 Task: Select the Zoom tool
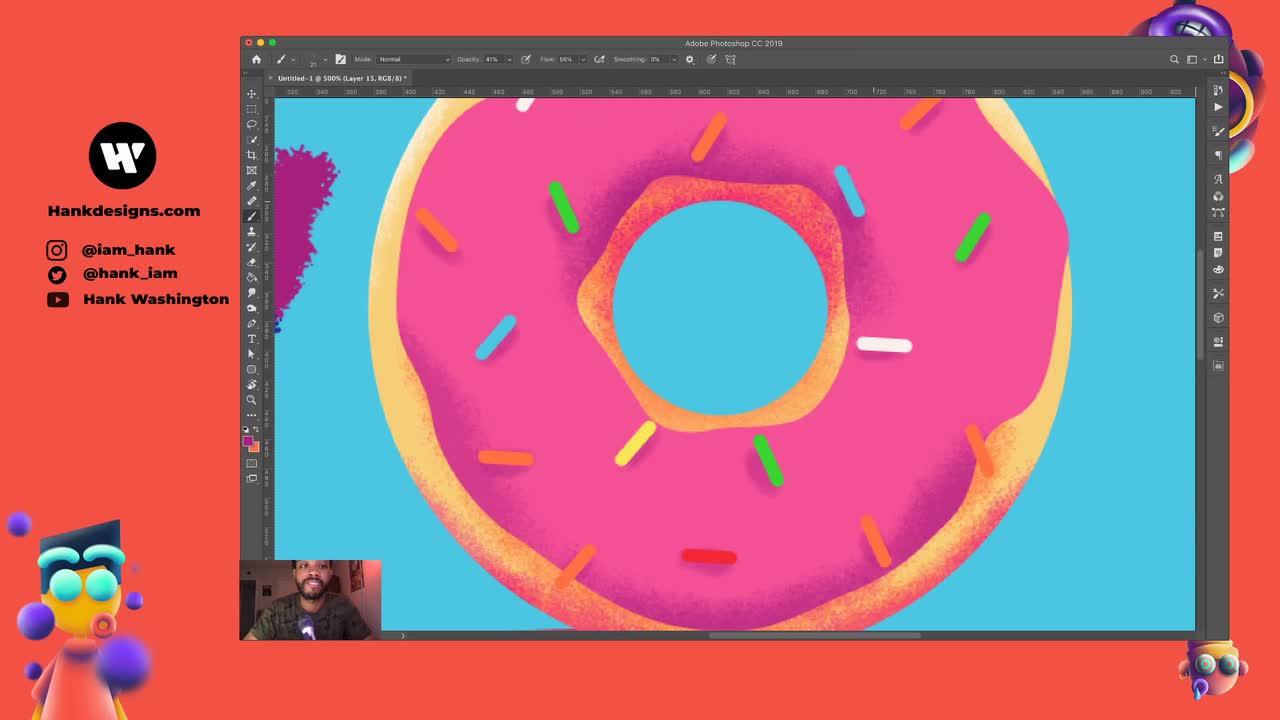(252, 400)
